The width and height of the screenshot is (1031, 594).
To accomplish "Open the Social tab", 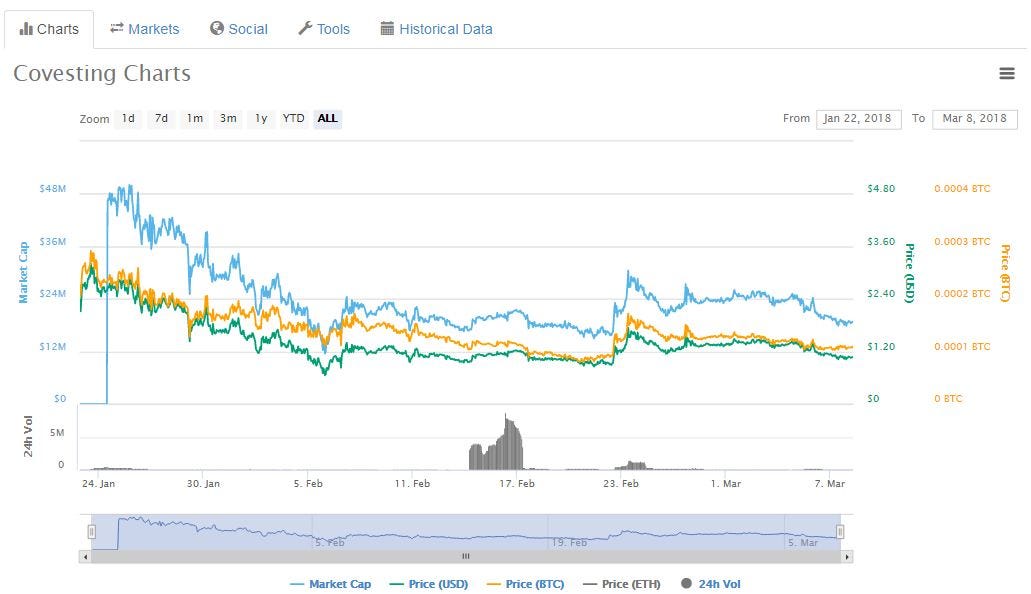I will point(239,29).
